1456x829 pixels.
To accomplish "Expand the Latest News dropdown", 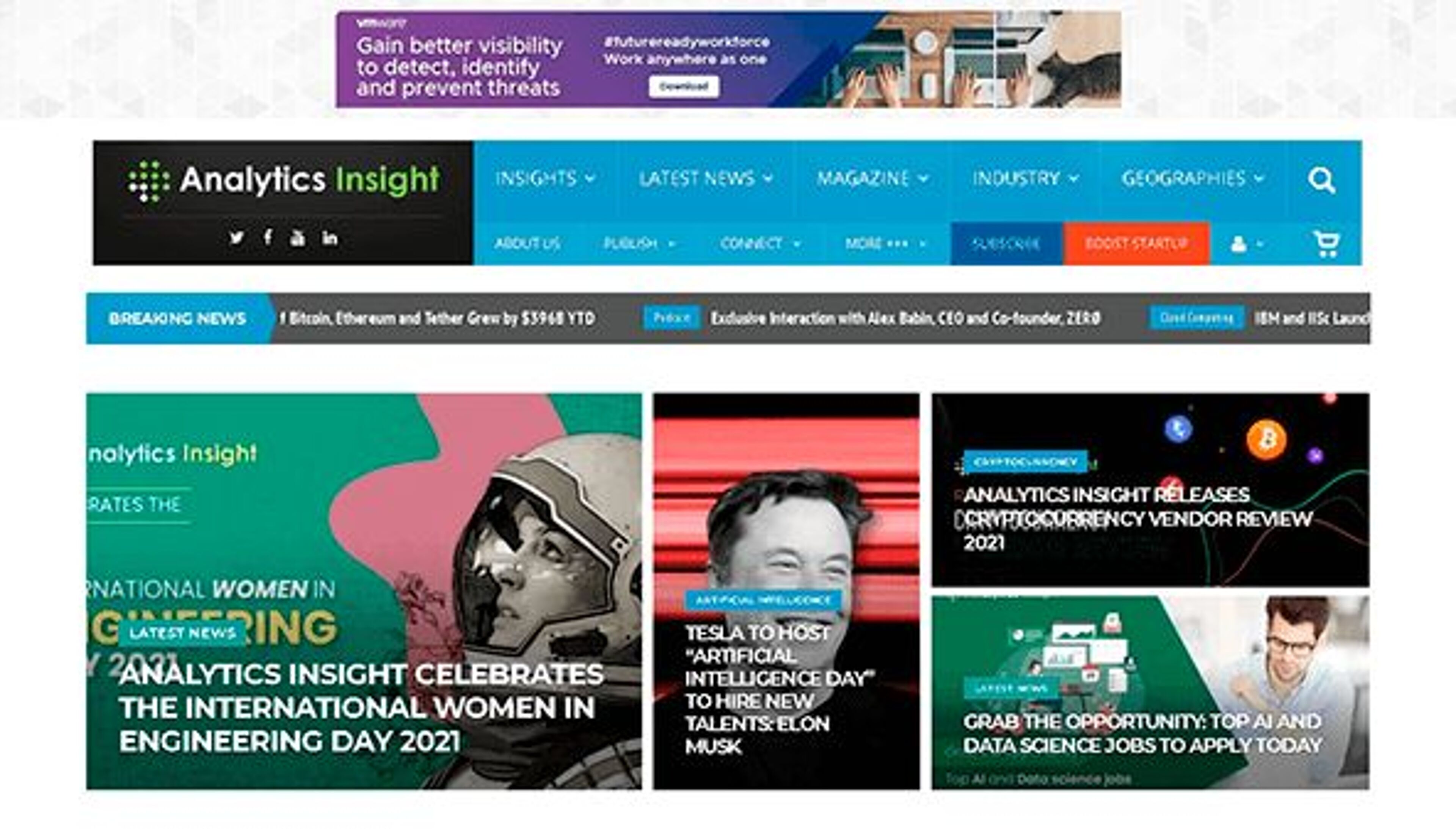I will (x=706, y=179).
